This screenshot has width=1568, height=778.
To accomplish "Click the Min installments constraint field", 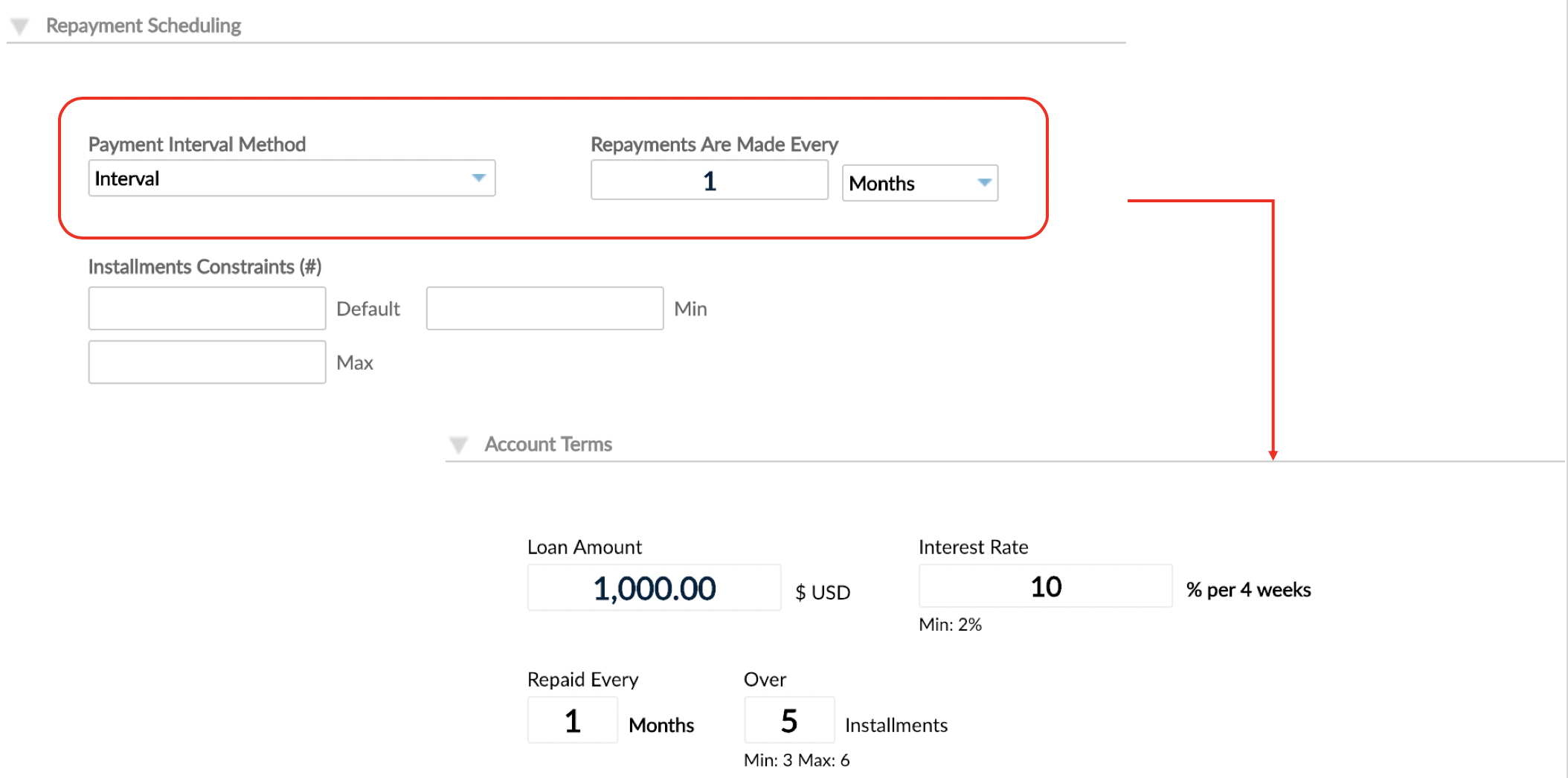I will coord(544,307).
